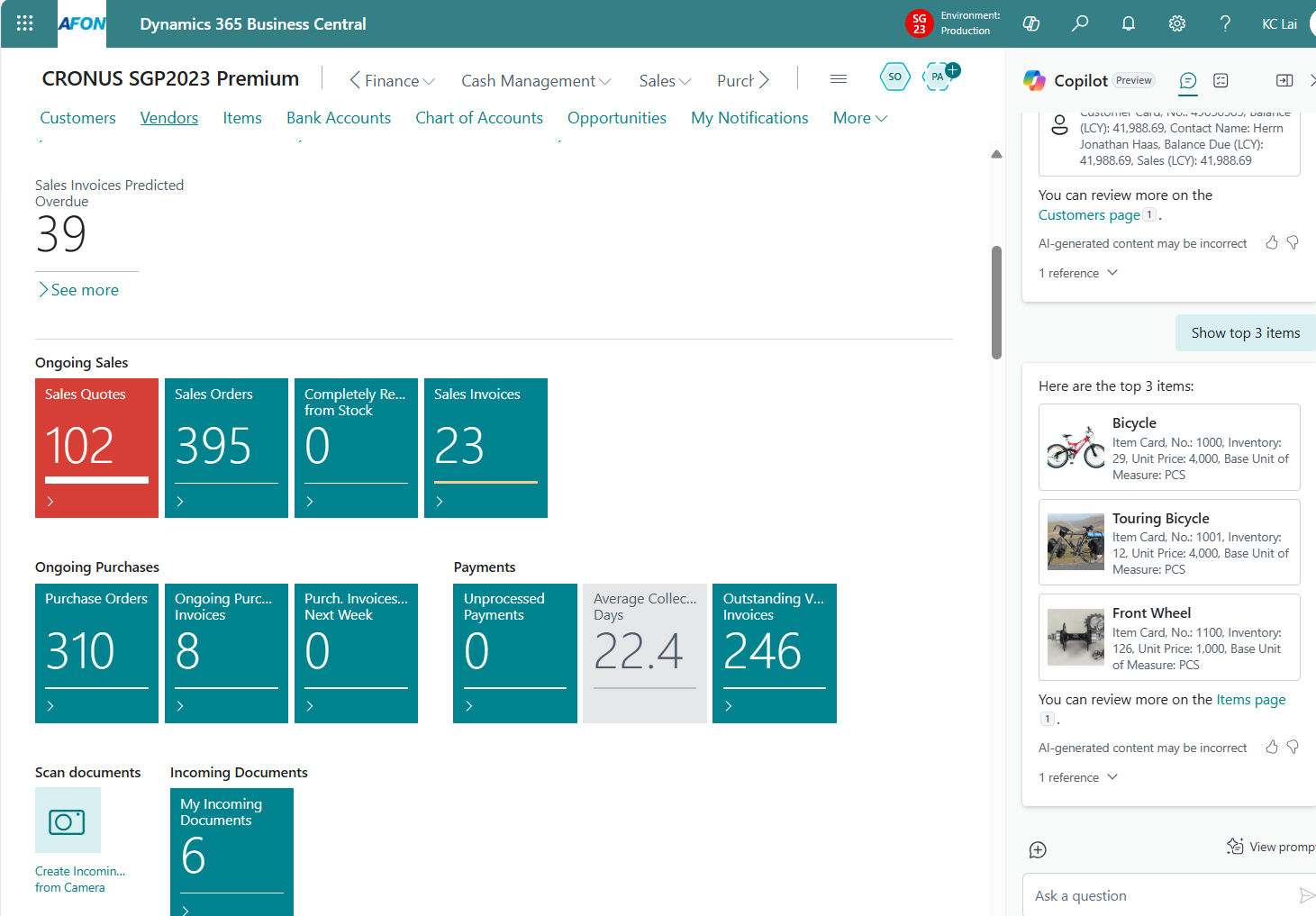Toggle the Copilot panel dock icon

1284,80
